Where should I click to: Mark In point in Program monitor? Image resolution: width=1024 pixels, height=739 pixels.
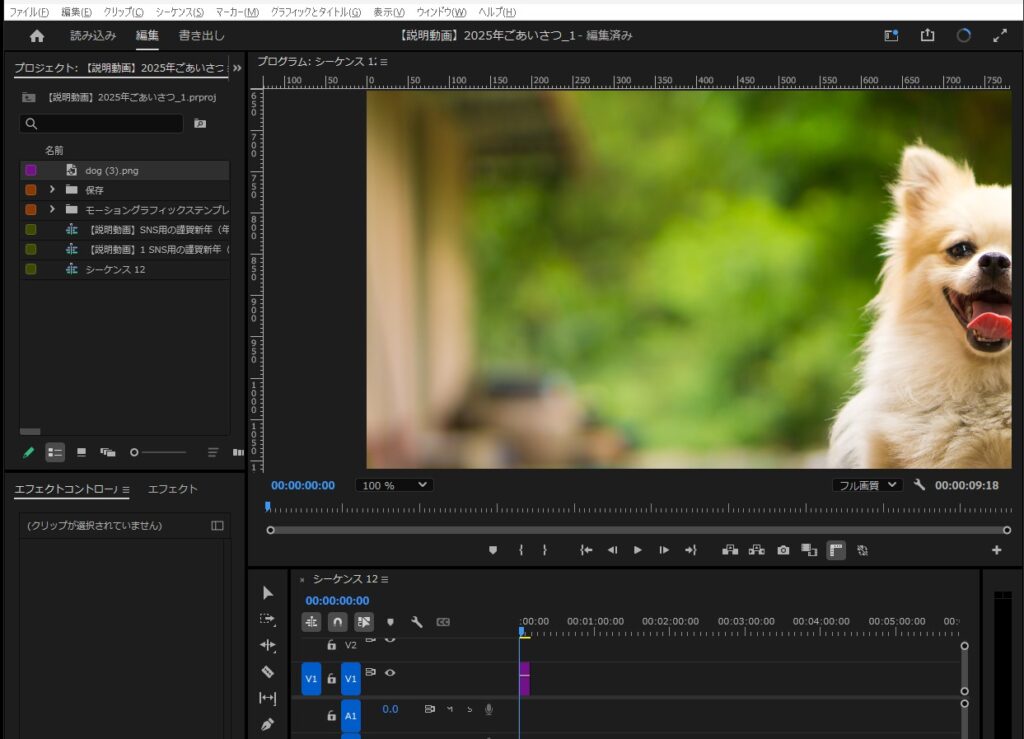[520, 550]
